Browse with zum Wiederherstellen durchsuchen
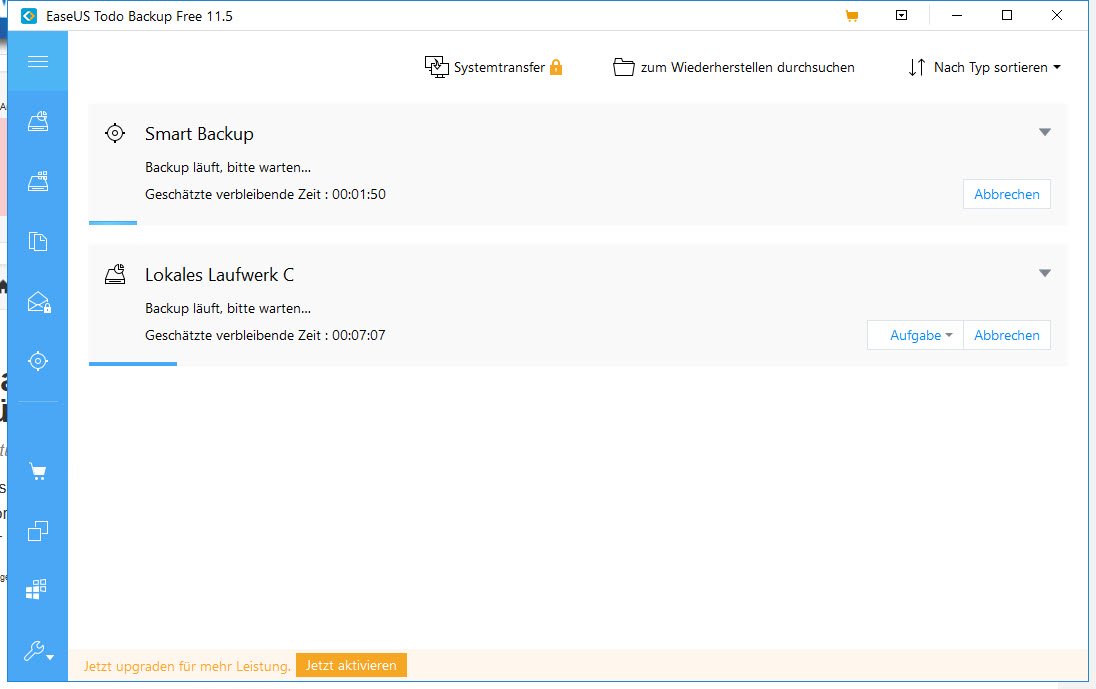The height and width of the screenshot is (689, 1096). (x=733, y=67)
